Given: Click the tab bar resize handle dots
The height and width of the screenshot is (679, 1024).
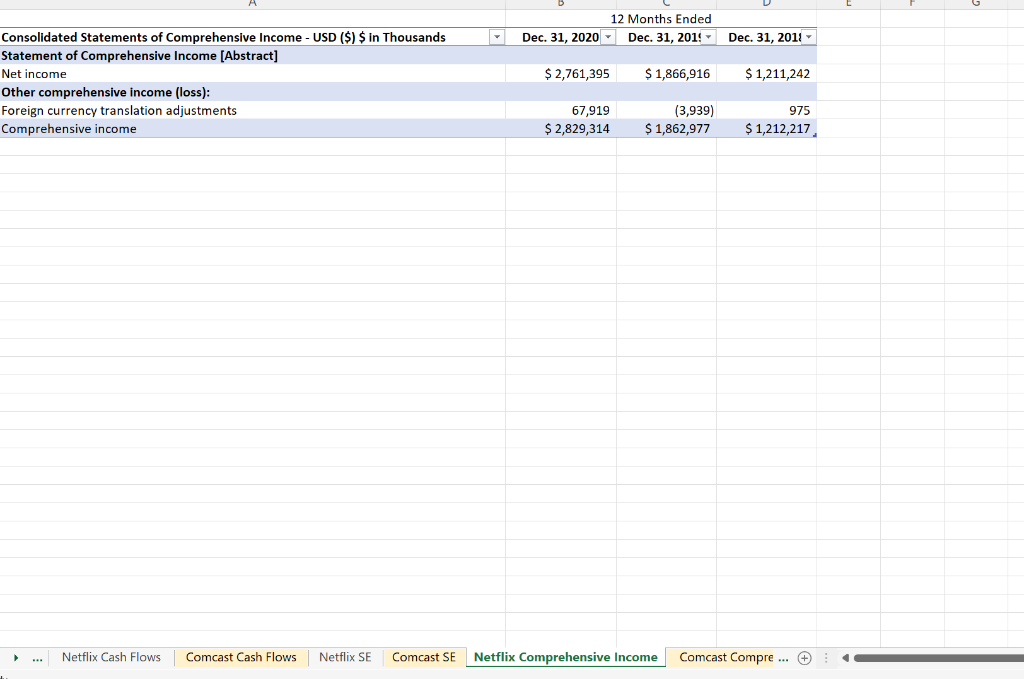Looking at the screenshot, I should 826,658.
